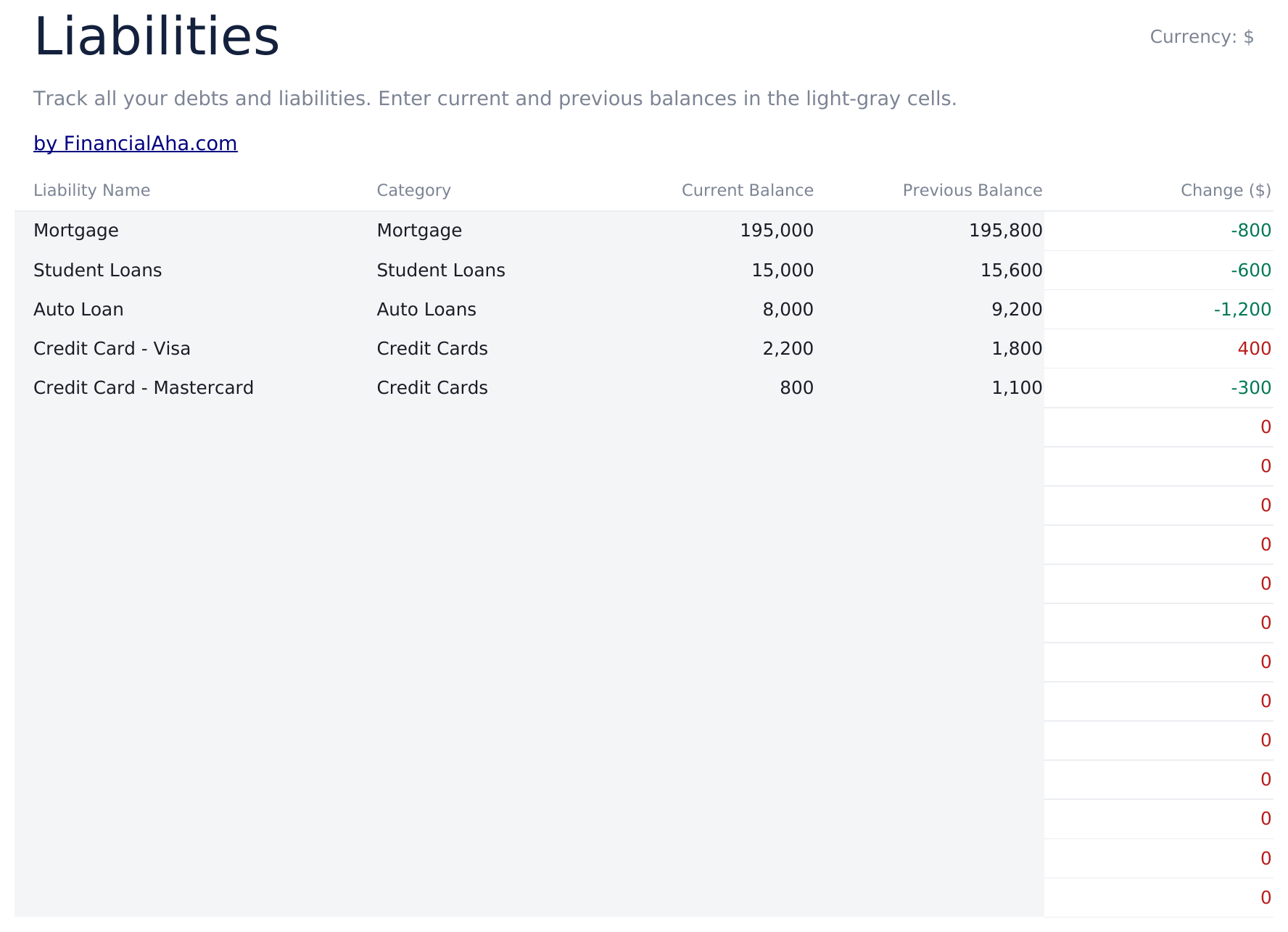Select the -1,200 change cell
Image resolution: width=1288 pixels, height=932 pixels.
[1159, 310]
